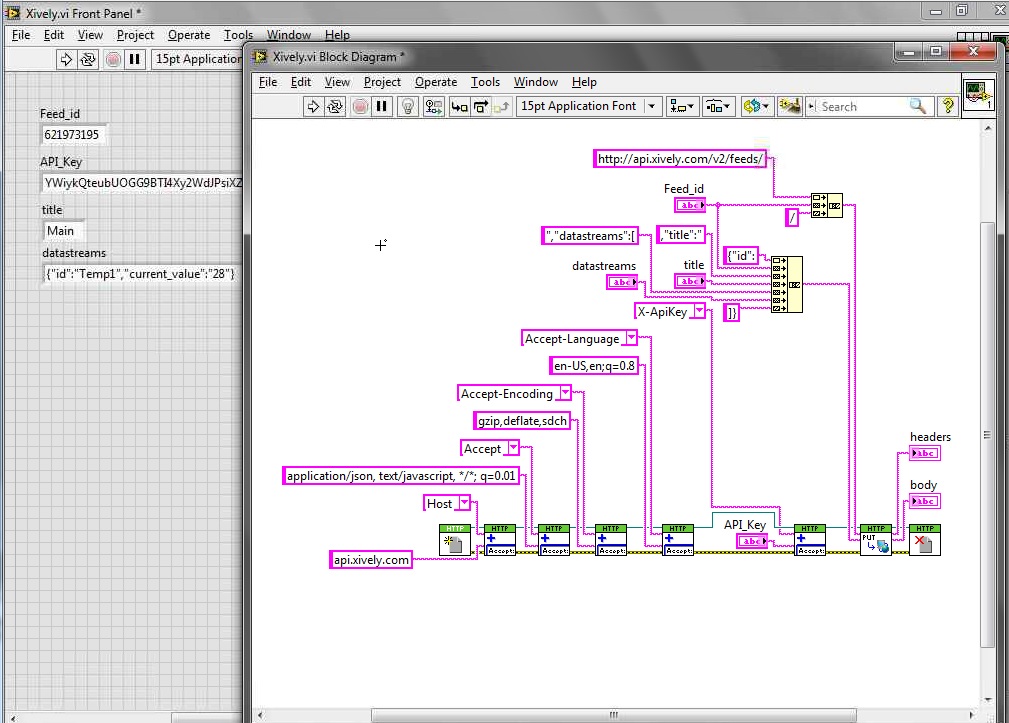The width and height of the screenshot is (1009, 723).
Task: Click the gzip,deflate,sdch string constant
Action: [522, 421]
